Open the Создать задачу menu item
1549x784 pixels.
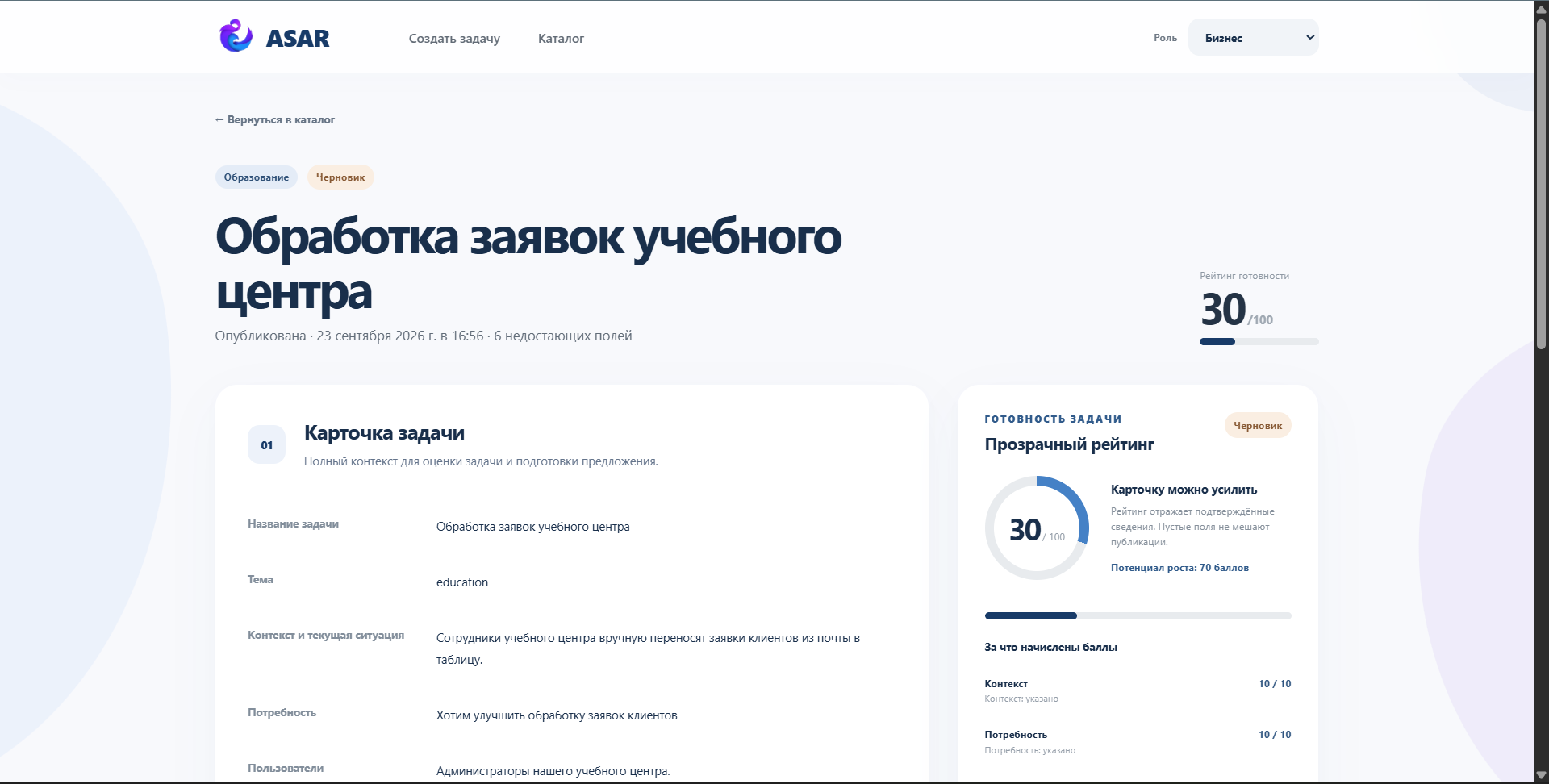coord(454,38)
